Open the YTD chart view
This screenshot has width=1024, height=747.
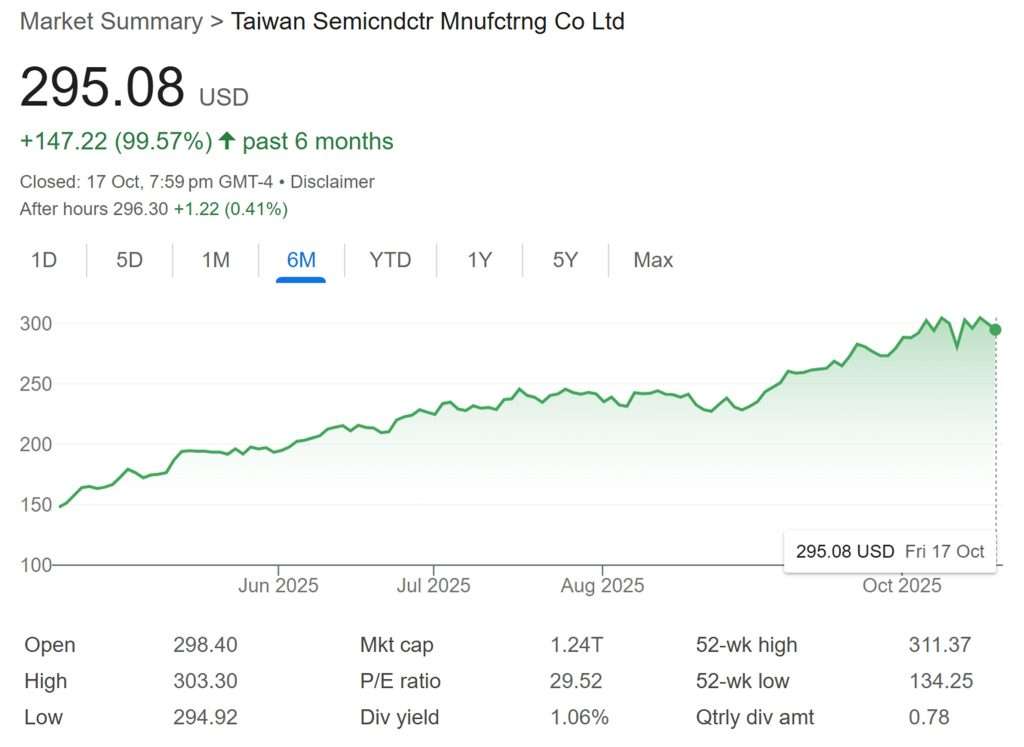[x=390, y=260]
